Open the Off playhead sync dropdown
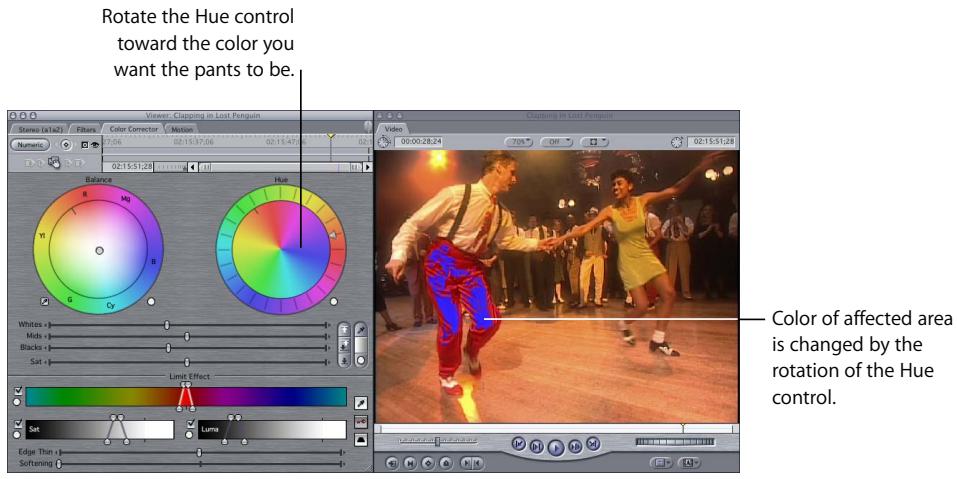This screenshot has width=957, height=479. click(555, 142)
